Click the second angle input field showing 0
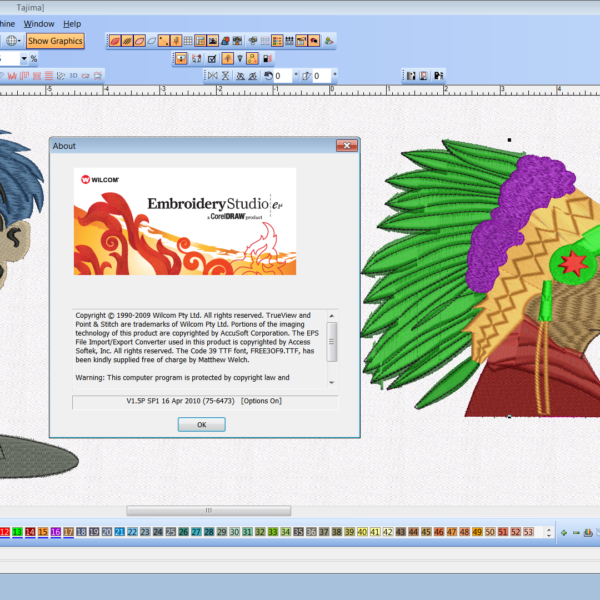The height and width of the screenshot is (600, 600). (x=319, y=76)
